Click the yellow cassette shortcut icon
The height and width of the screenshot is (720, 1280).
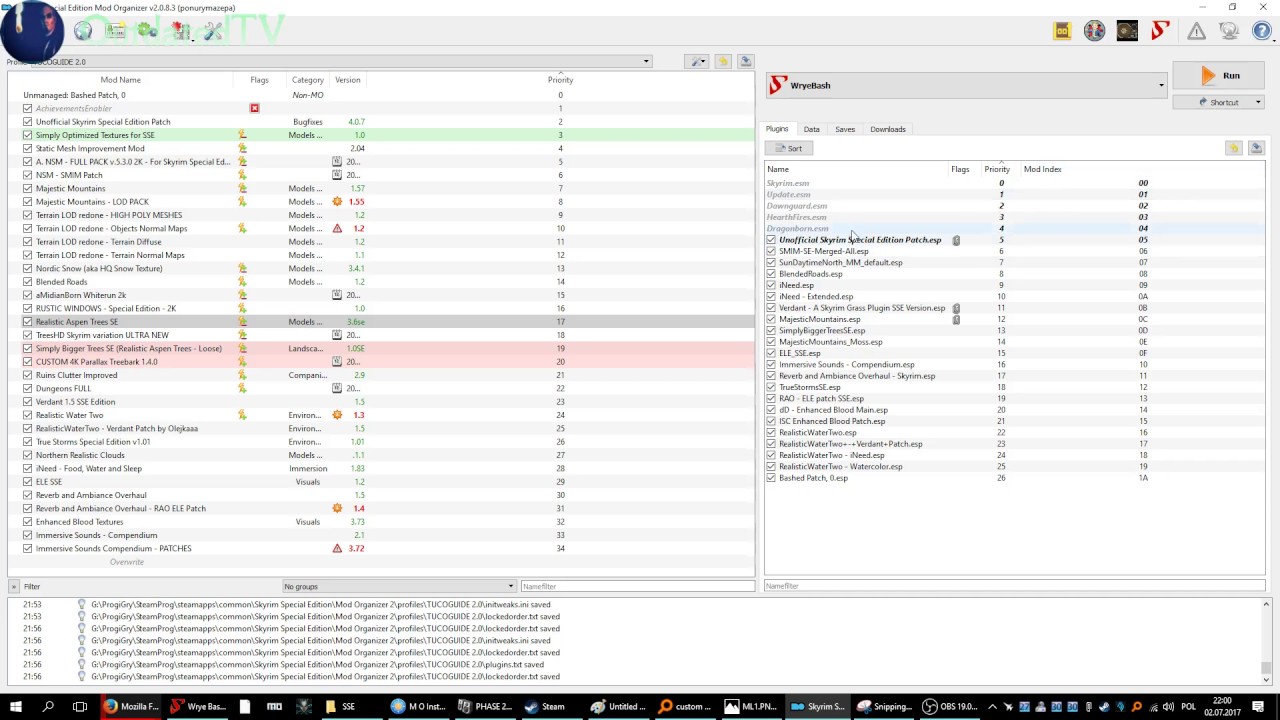1062,31
